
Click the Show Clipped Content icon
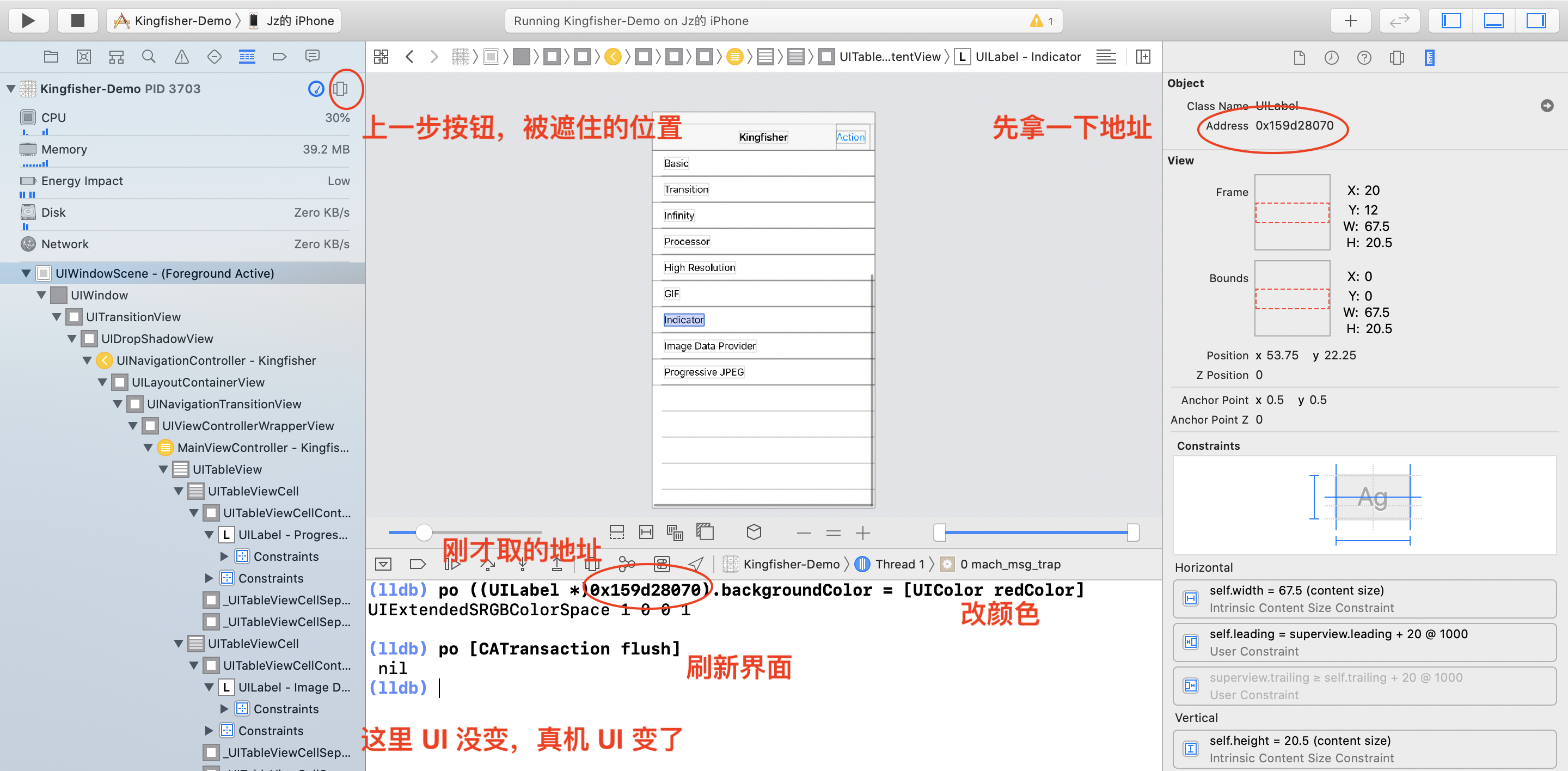pos(617,533)
